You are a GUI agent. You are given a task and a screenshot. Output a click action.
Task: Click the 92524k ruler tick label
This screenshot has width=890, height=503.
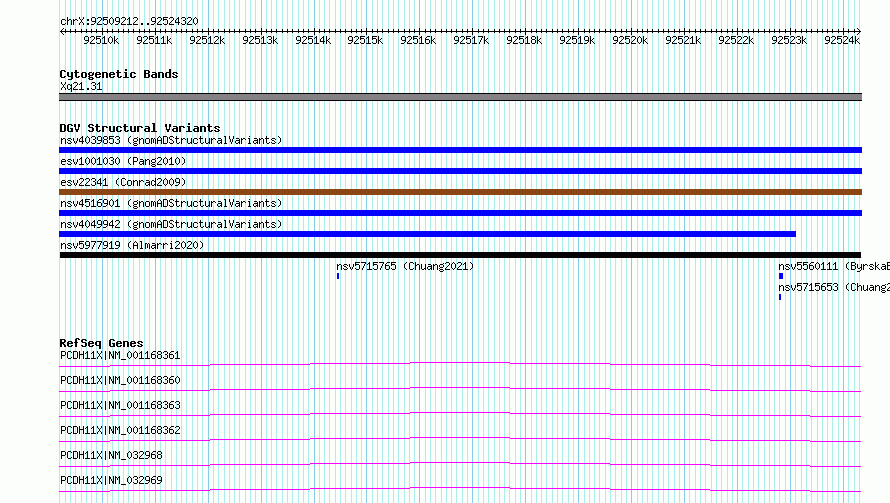(x=842, y=40)
